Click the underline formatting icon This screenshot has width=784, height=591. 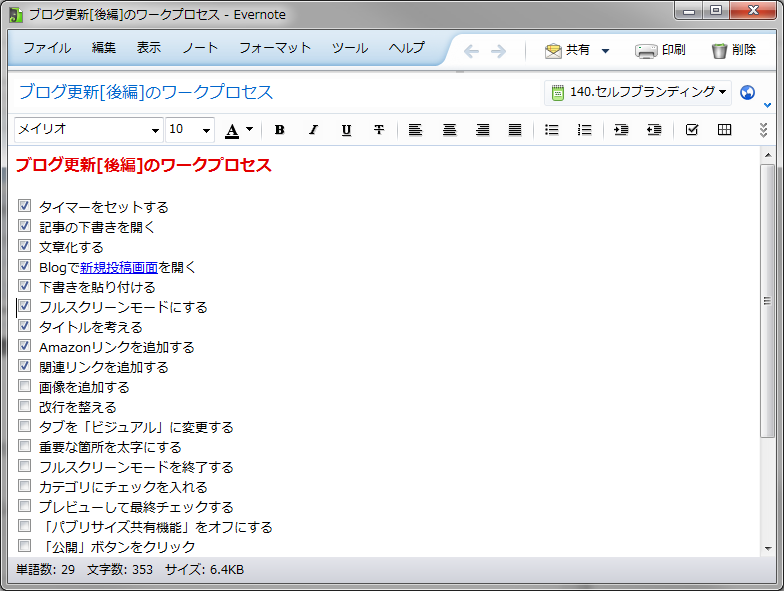[346, 130]
